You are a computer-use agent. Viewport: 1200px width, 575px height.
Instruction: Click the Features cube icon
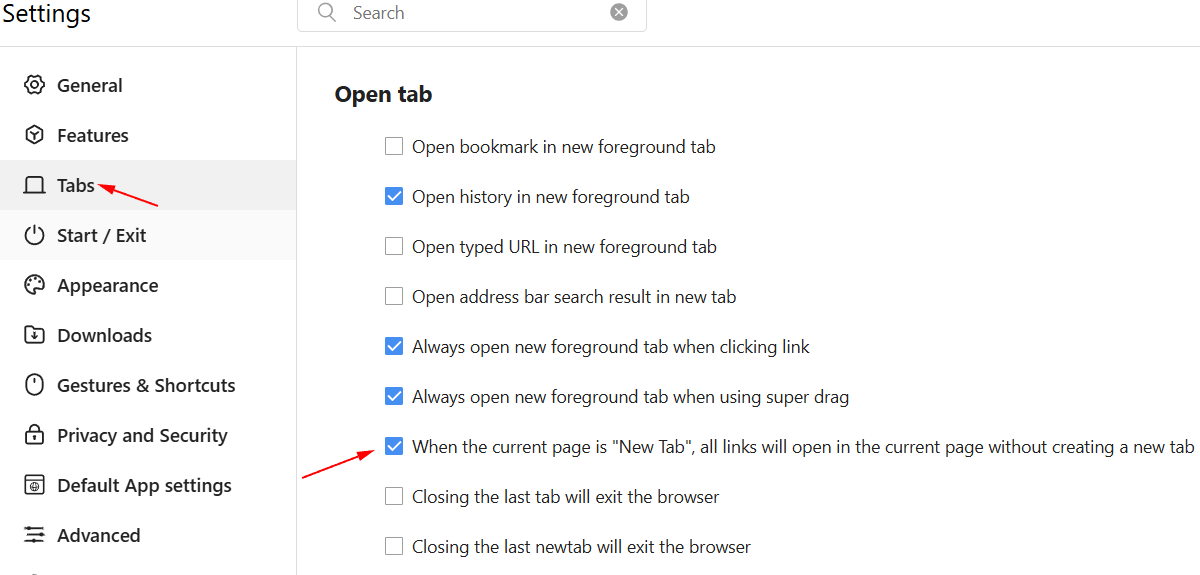(x=35, y=135)
